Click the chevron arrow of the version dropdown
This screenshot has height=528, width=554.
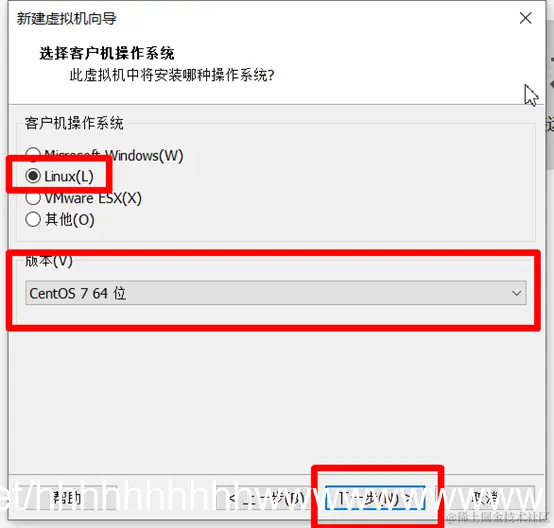coord(517,293)
